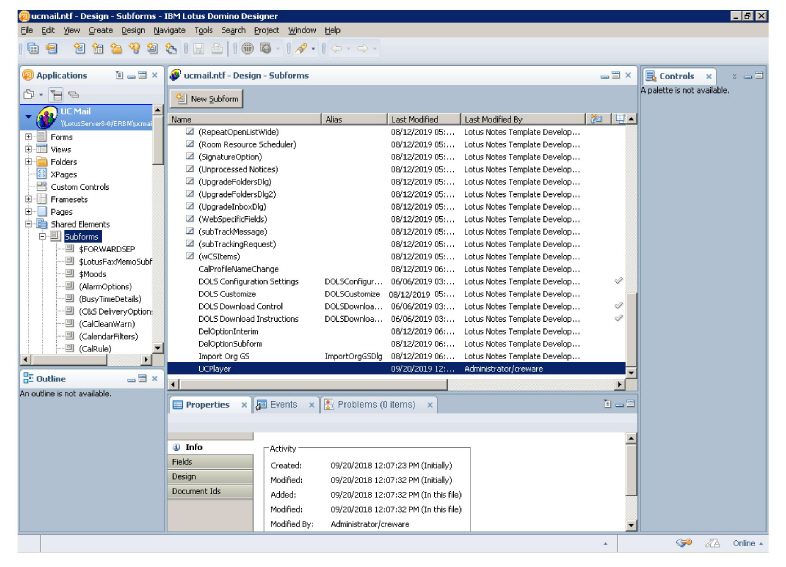Click the New Subform button

click(207, 99)
